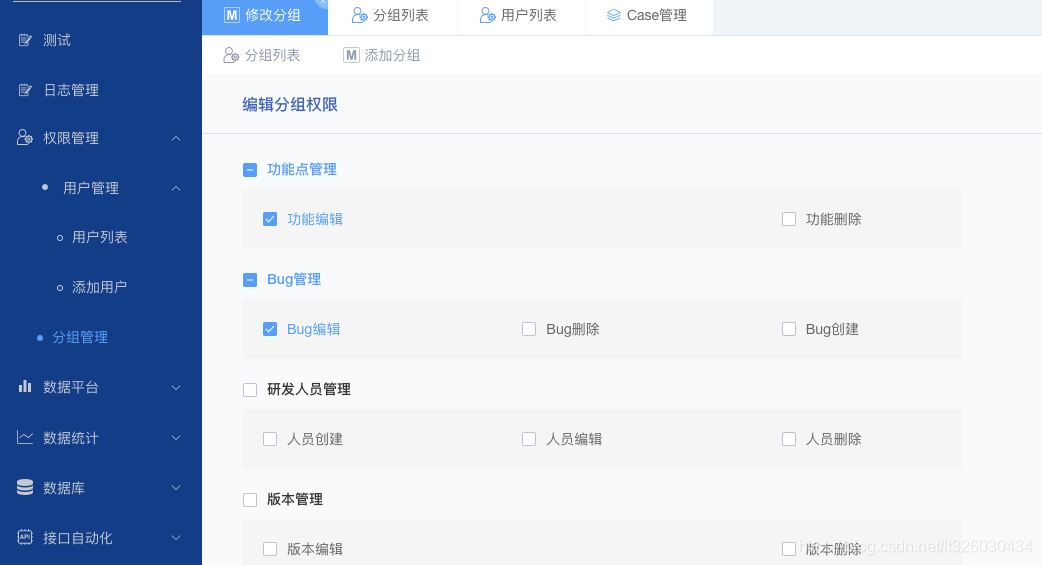This screenshot has height=565, width=1042.
Task: Click the 权限管理 user-gear icon in sidebar
Action: pos(25,138)
